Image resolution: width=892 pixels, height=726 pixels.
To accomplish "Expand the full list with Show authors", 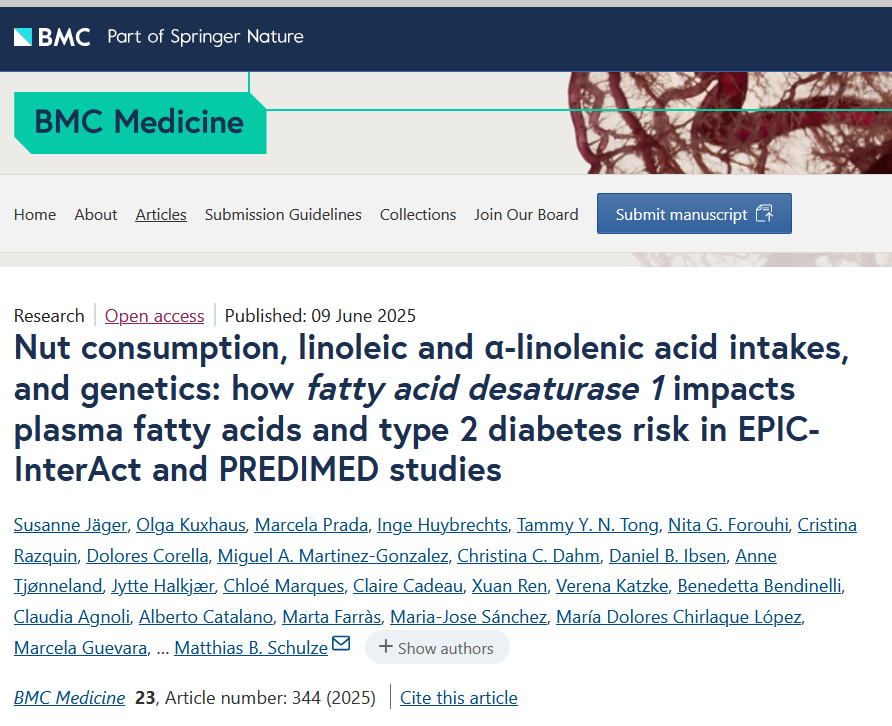I will point(437,648).
